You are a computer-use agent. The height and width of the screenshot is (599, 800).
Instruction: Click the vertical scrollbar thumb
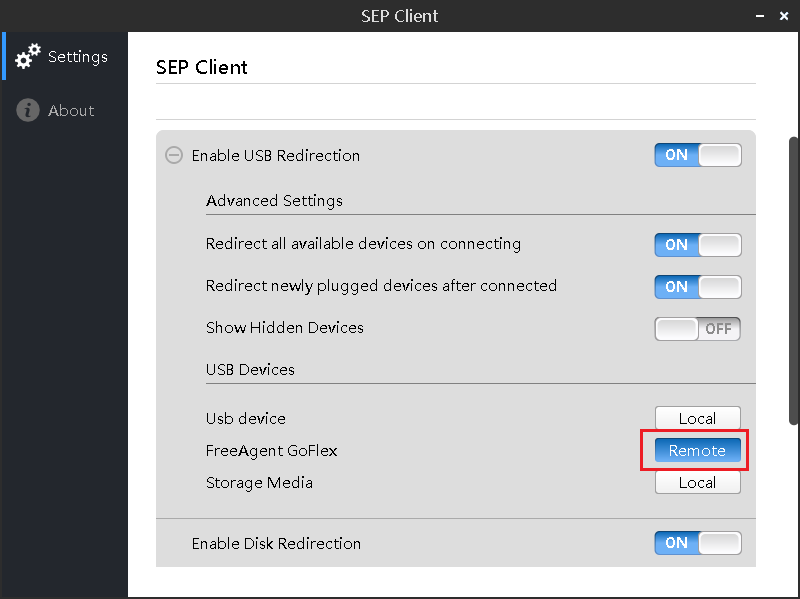point(794,281)
